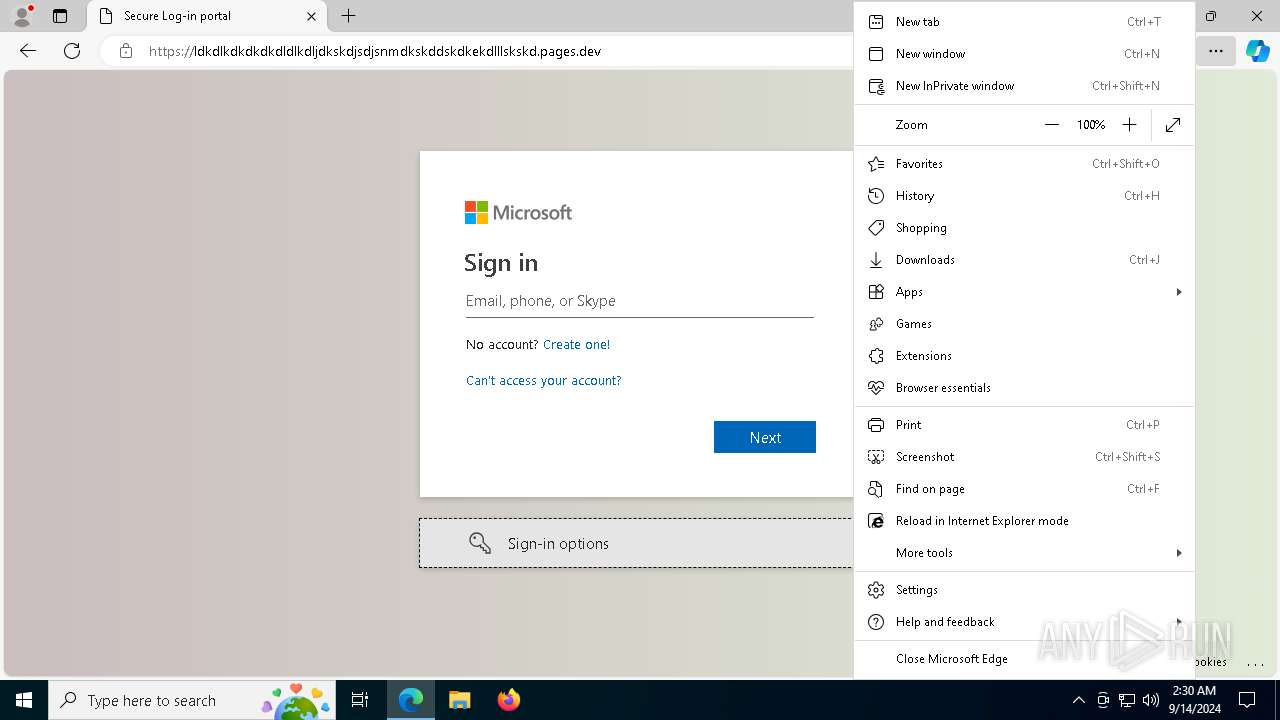Click the Internet Explorer mode icon

(x=876, y=521)
